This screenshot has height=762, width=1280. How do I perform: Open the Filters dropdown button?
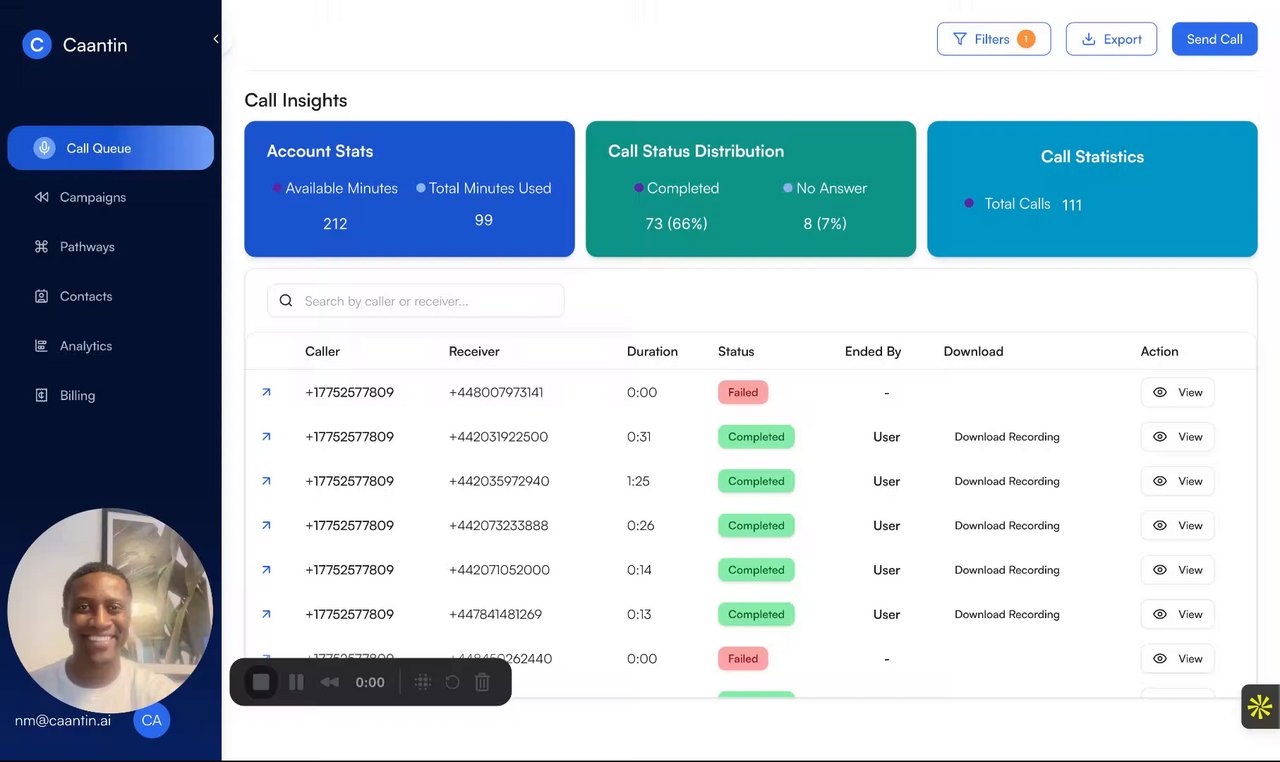click(994, 39)
